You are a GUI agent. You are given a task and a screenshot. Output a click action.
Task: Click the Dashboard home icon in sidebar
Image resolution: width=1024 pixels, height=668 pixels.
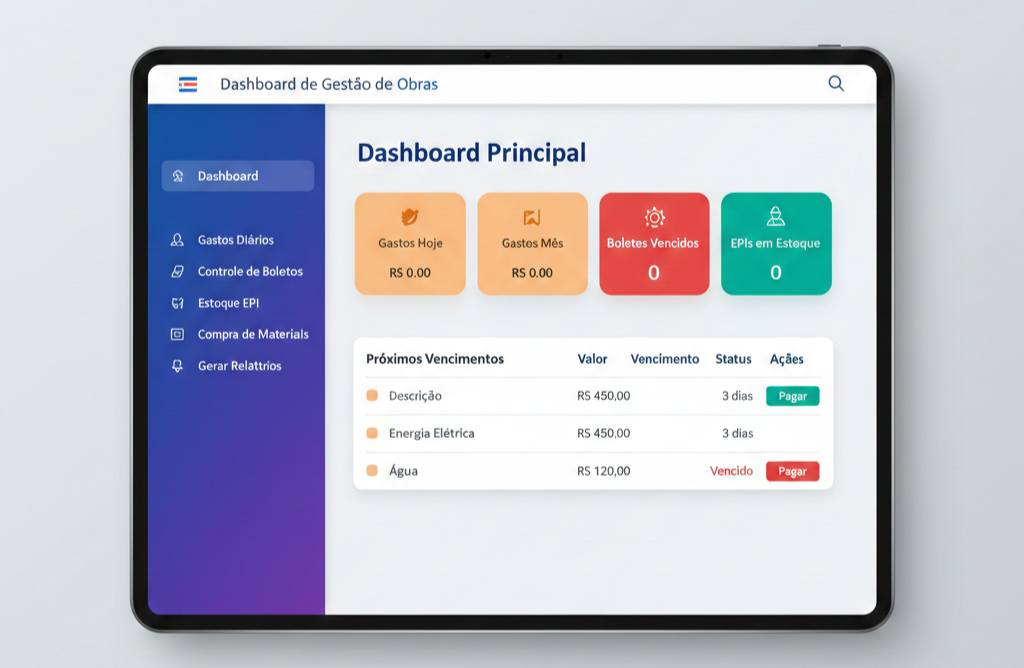(178, 176)
